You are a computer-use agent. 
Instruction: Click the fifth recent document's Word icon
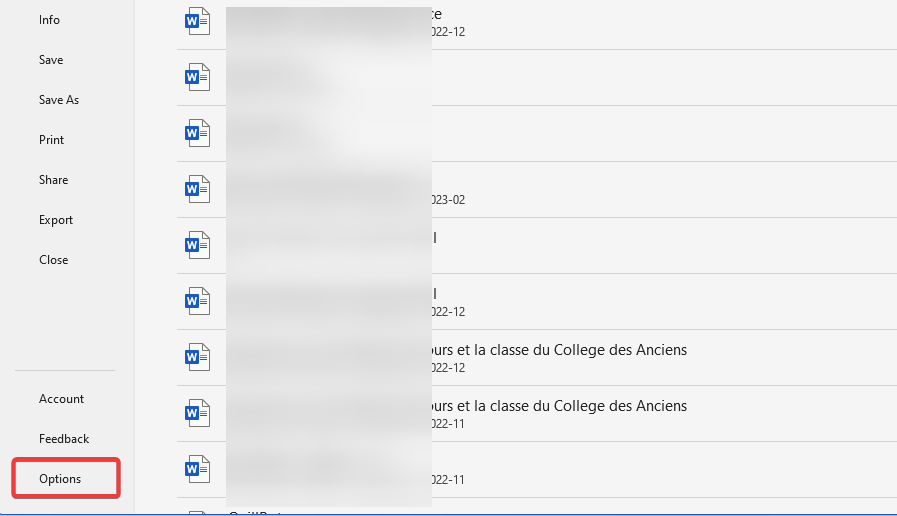click(197, 245)
